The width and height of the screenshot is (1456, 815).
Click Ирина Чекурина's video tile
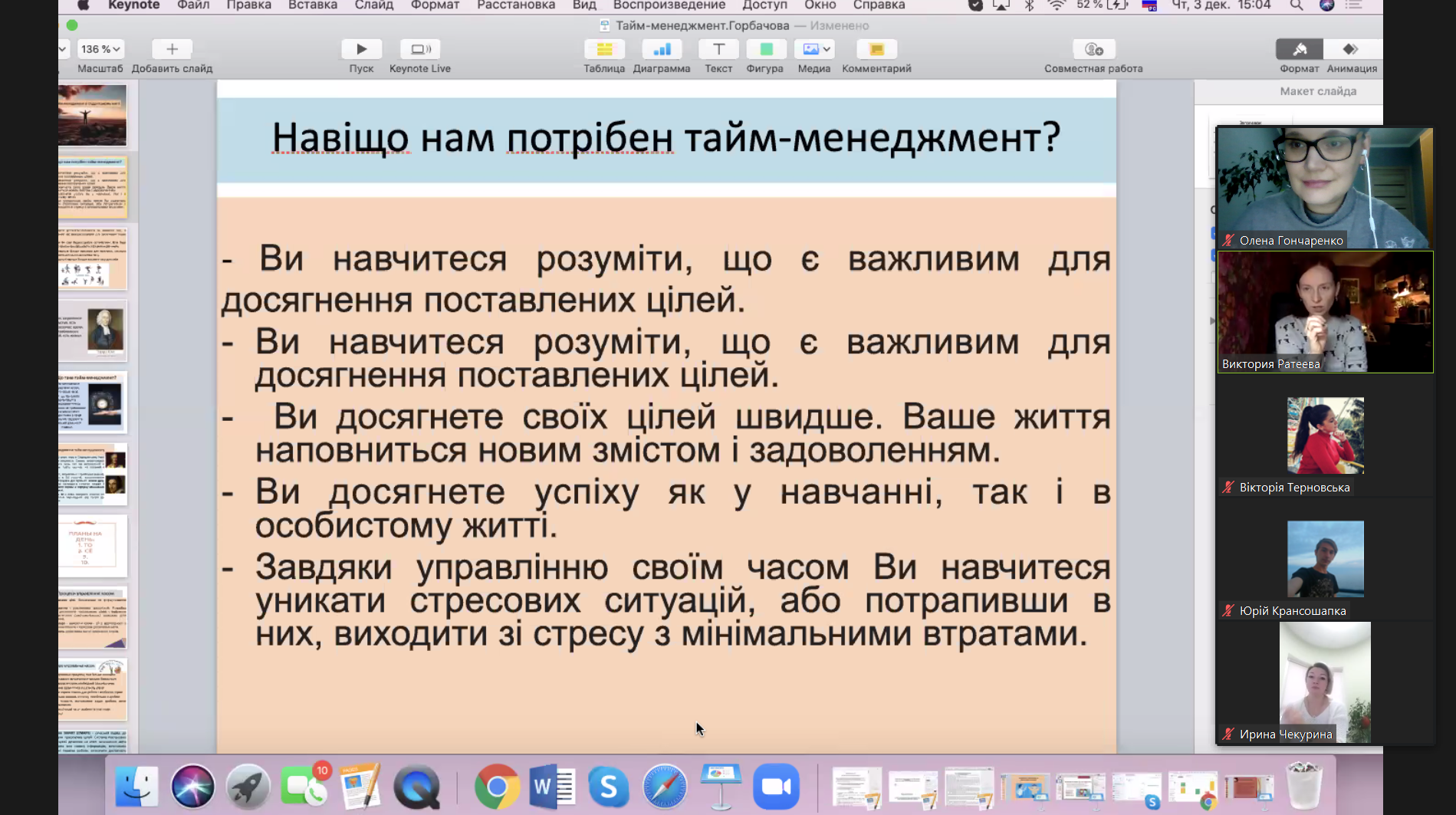coord(1325,682)
